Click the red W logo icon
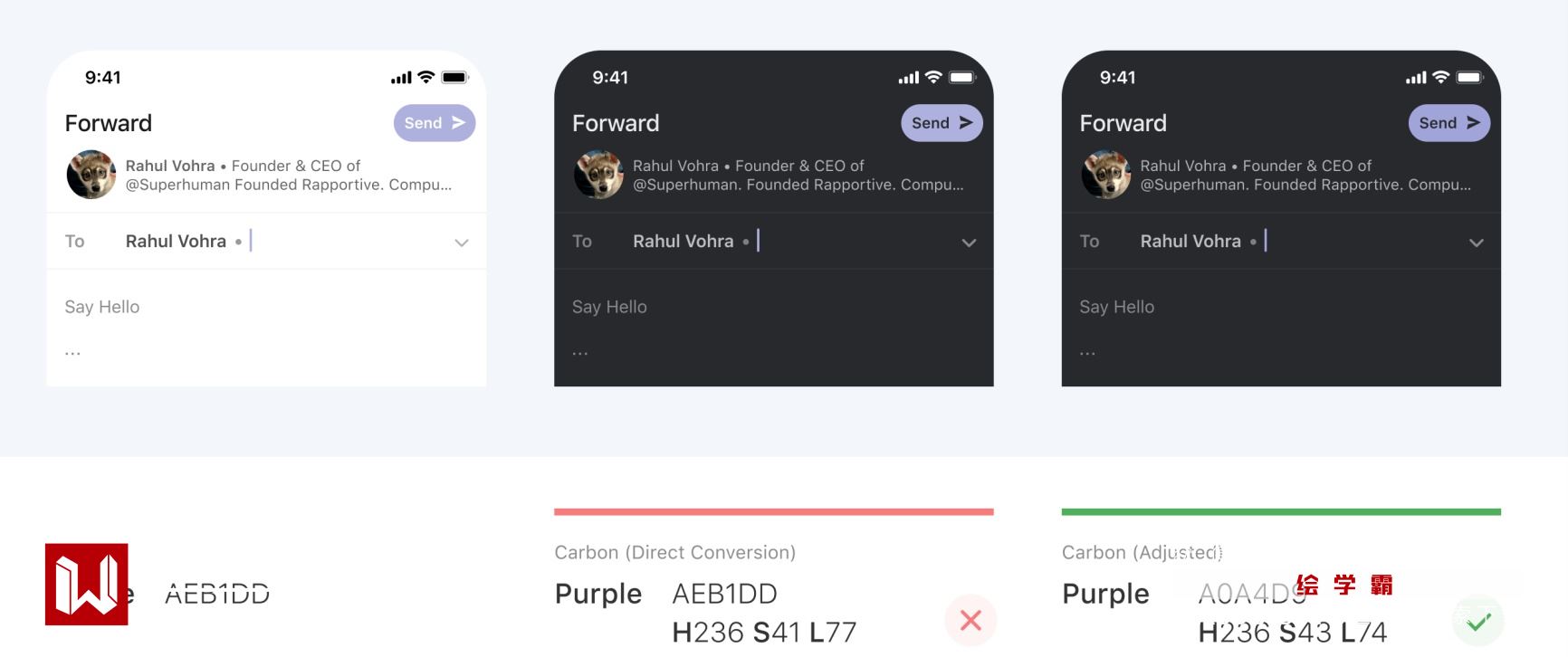 point(87,585)
